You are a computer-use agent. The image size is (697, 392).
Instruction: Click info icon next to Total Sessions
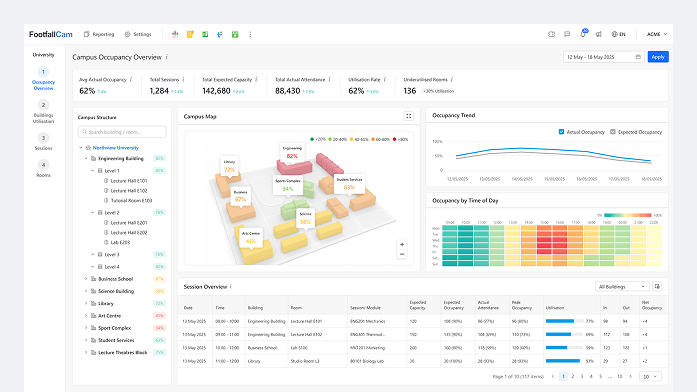point(183,80)
